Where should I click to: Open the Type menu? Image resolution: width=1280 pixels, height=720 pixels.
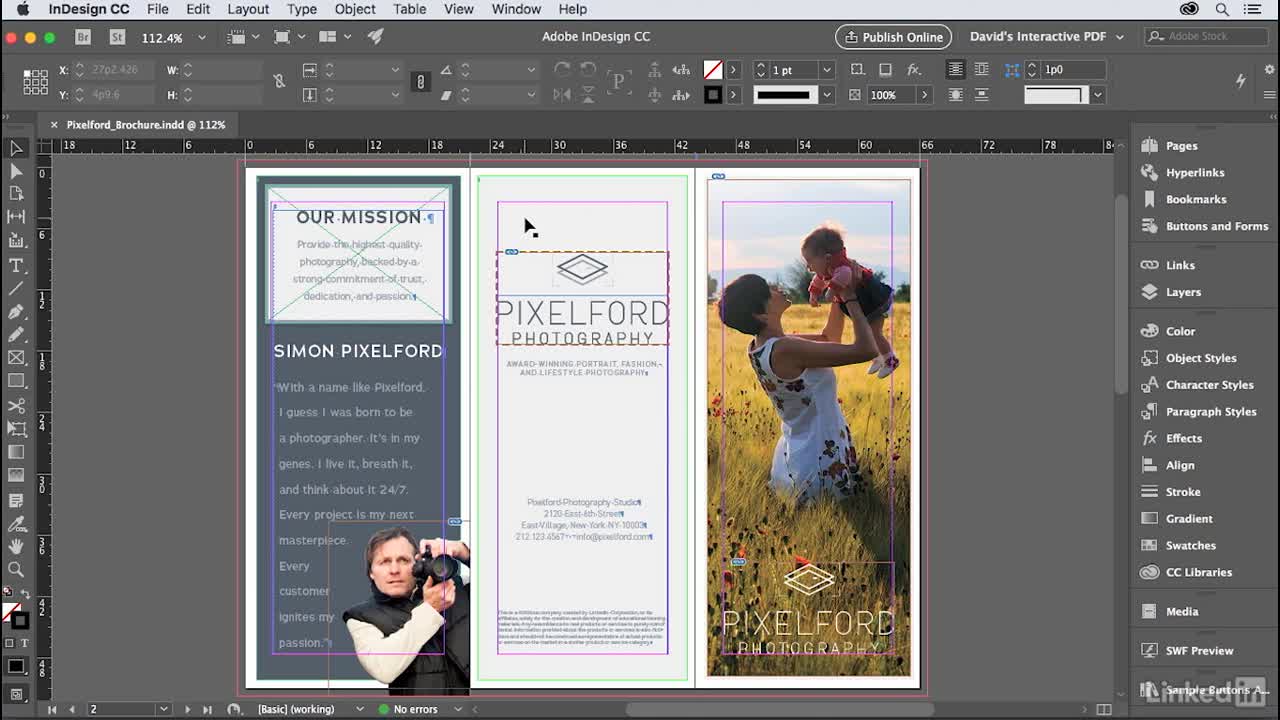click(x=302, y=9)
